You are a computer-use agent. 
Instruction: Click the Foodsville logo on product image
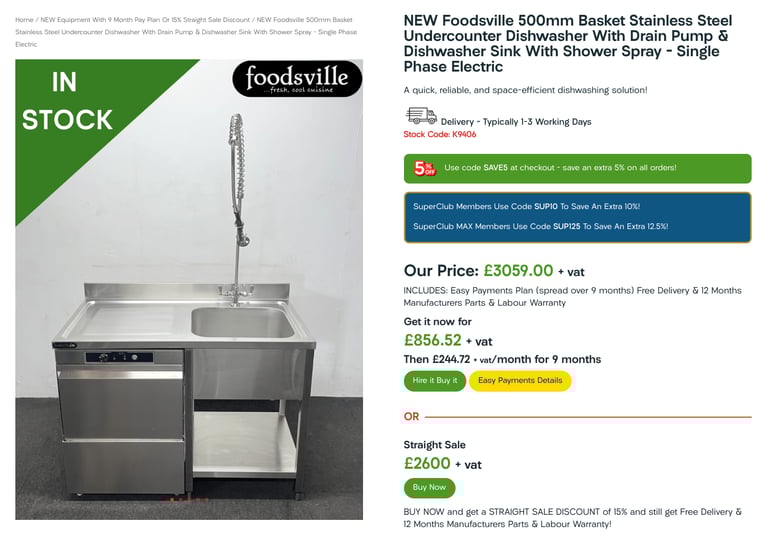(x=297, y=78)
